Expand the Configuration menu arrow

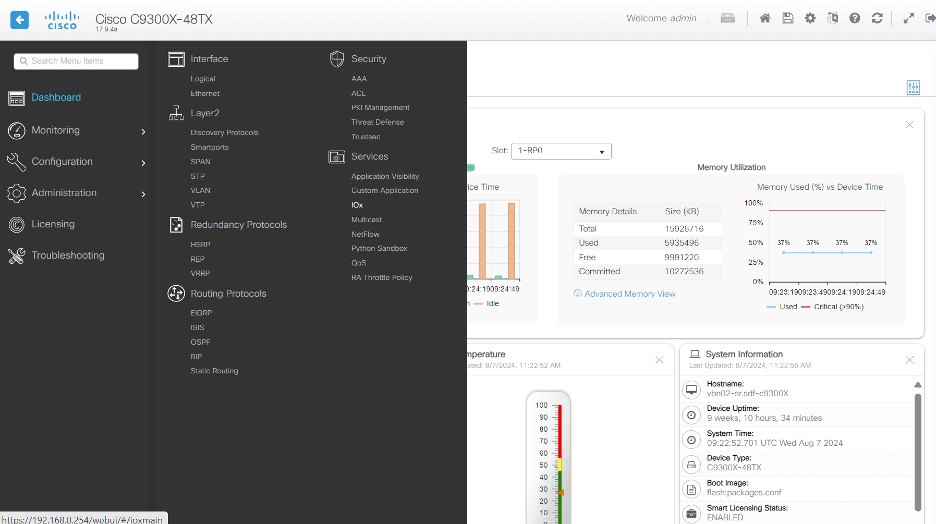pos(143,162)
